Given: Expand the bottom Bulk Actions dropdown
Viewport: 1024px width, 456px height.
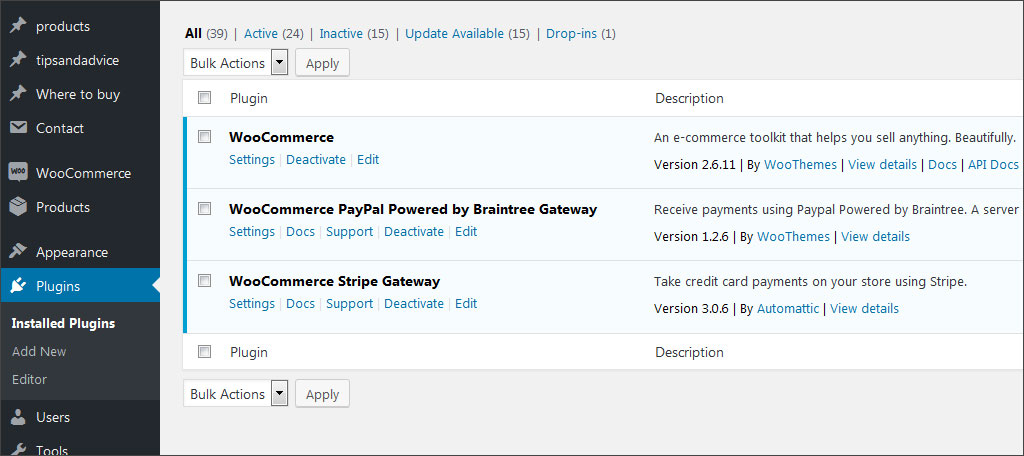Looking at the screenshot, I should pyautogui.click(x=237, y=394).
